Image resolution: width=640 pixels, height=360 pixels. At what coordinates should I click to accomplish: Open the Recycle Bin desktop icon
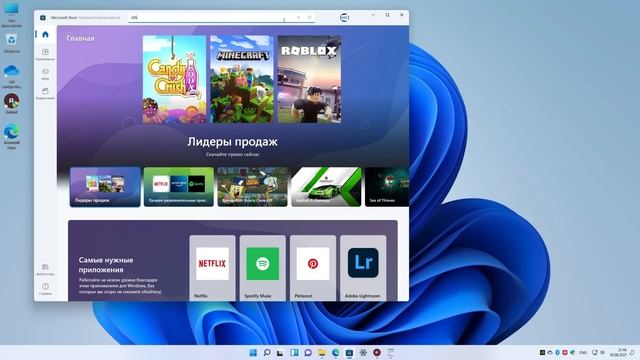tap(11, 42)
